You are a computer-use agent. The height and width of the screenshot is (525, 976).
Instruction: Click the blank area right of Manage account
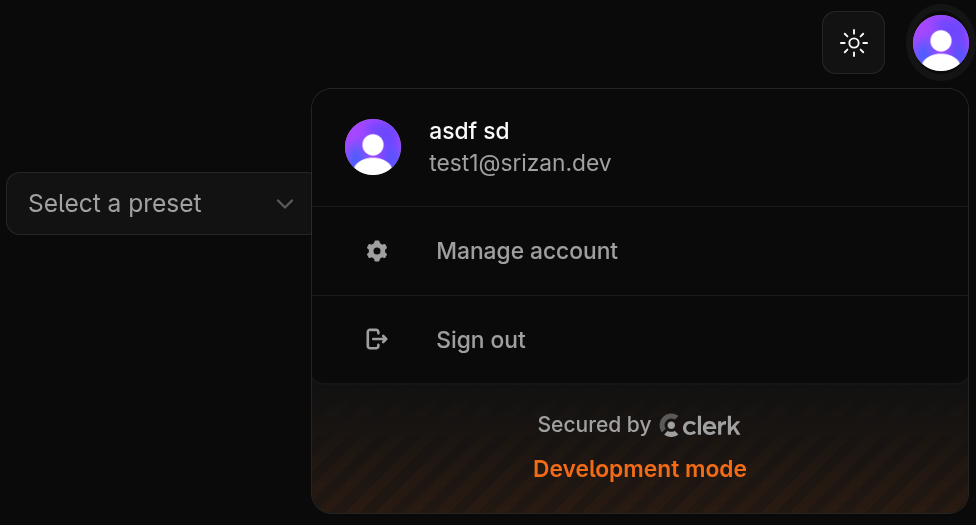[800, 251]
